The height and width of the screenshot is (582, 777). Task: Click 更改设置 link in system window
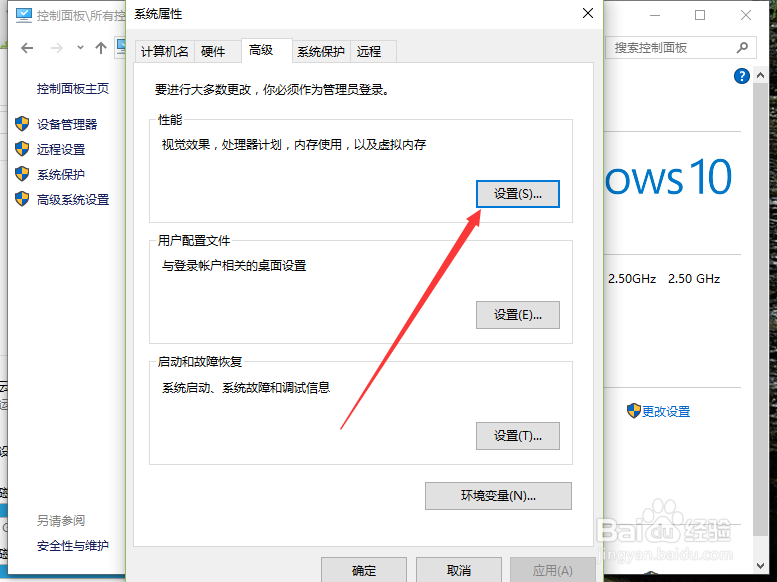pos(666,411)
